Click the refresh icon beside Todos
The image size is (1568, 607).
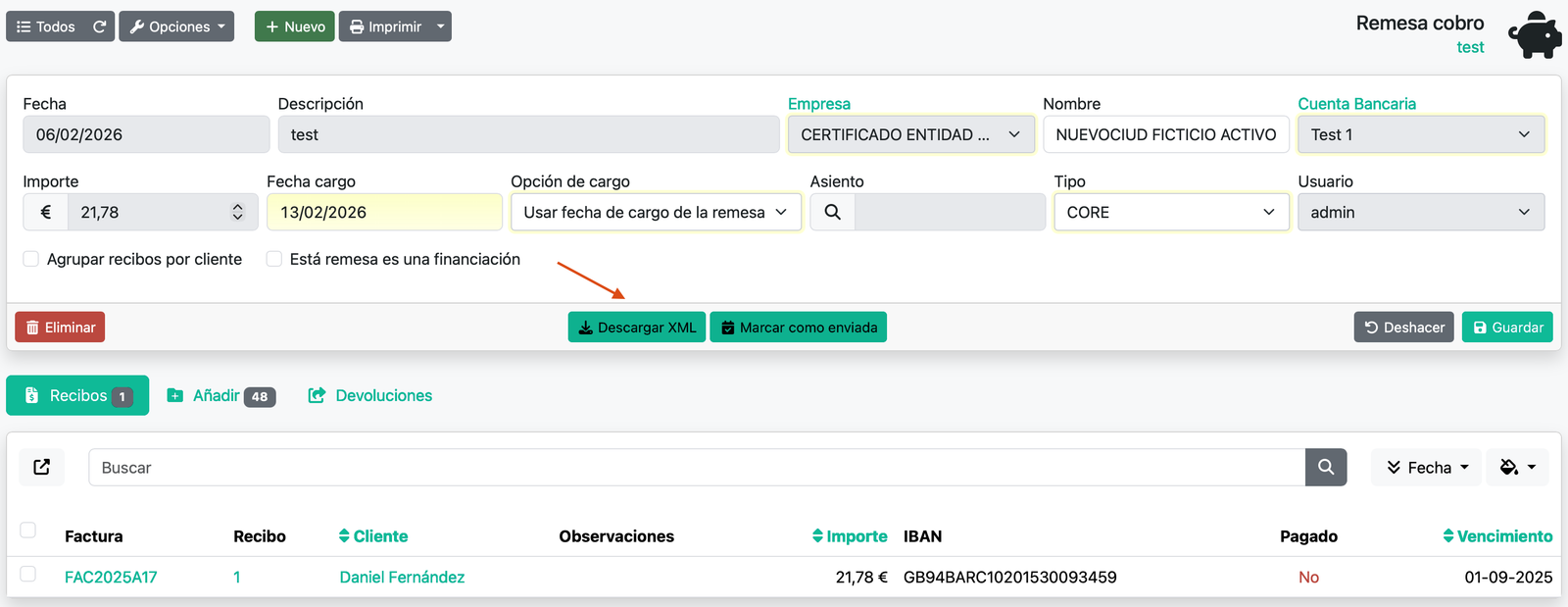coord(99,26)
